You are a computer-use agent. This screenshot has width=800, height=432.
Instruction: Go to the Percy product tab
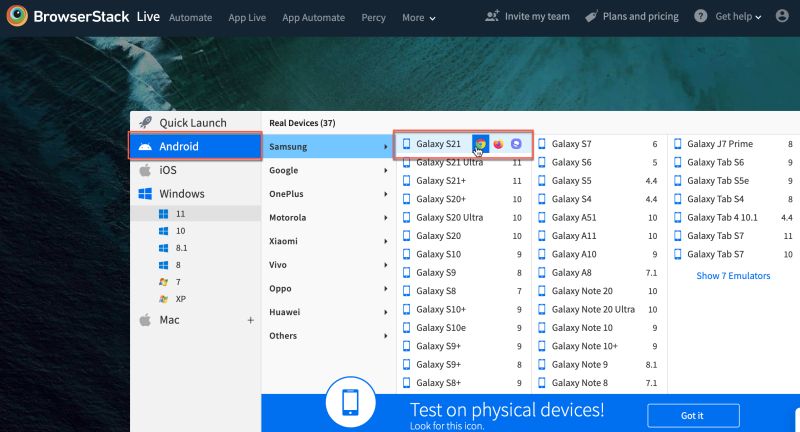(373, 18)
